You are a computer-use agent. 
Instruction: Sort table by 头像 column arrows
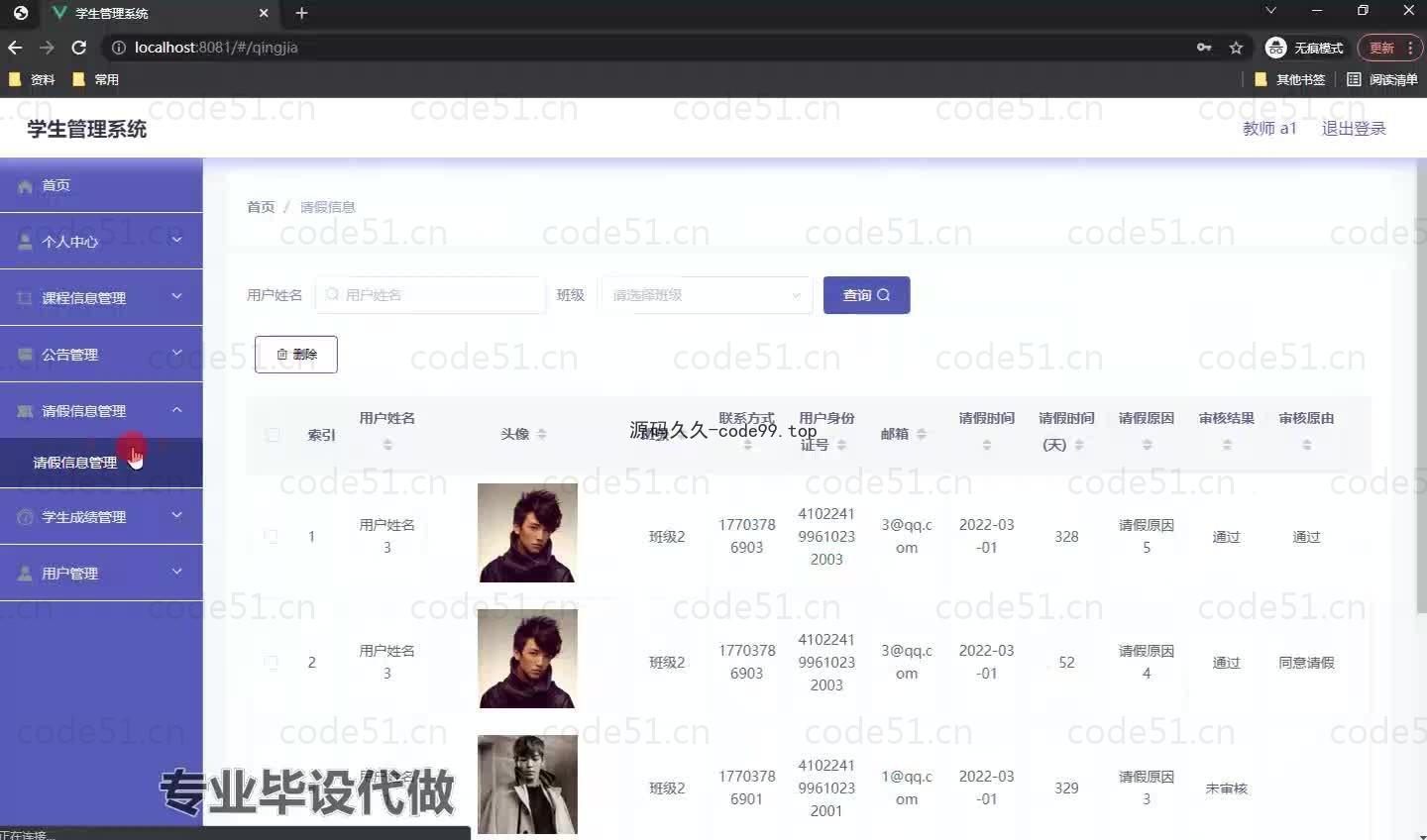[x=541, y=434]
